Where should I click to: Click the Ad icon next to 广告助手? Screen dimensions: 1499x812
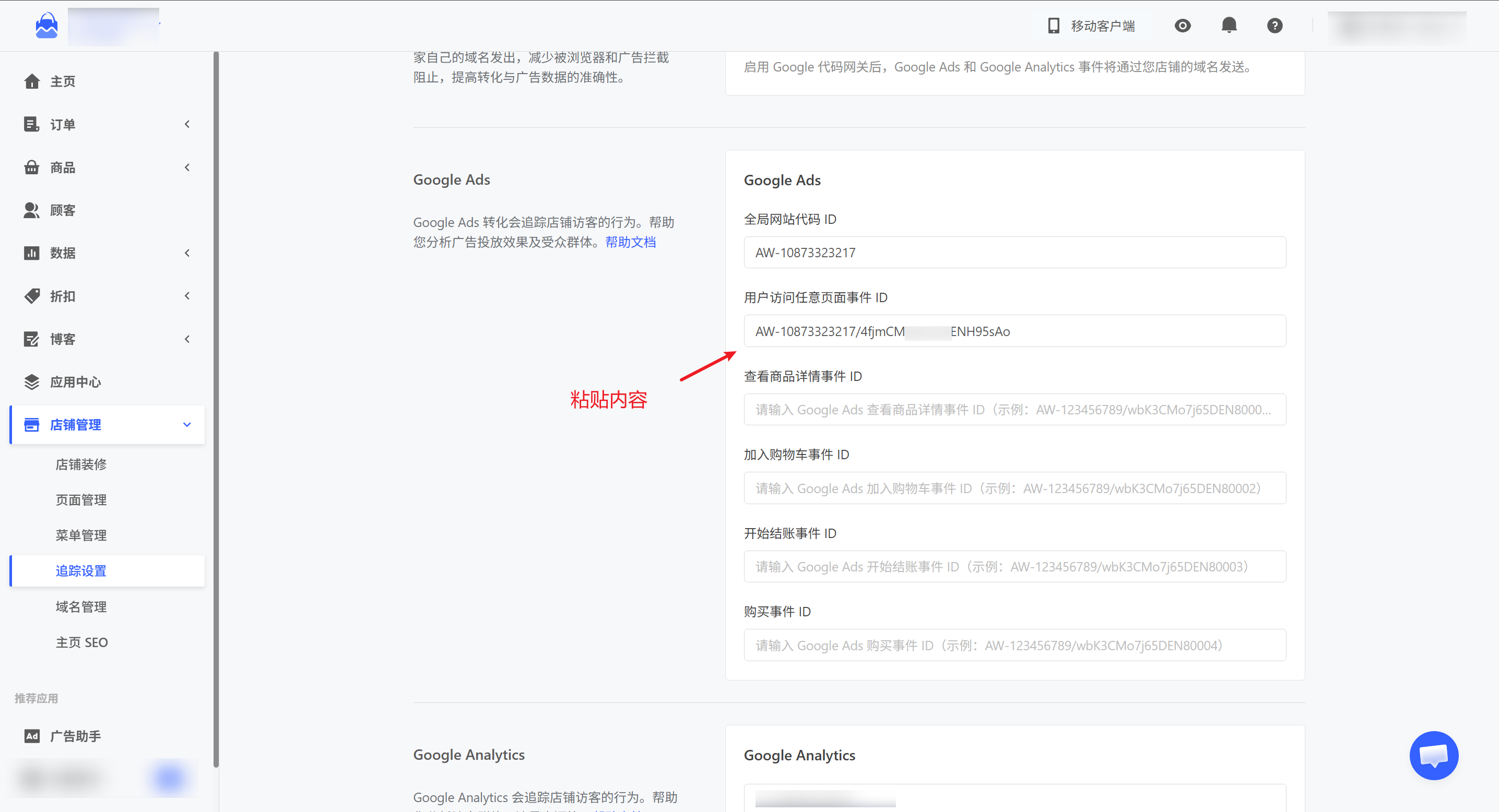[31, 736]
